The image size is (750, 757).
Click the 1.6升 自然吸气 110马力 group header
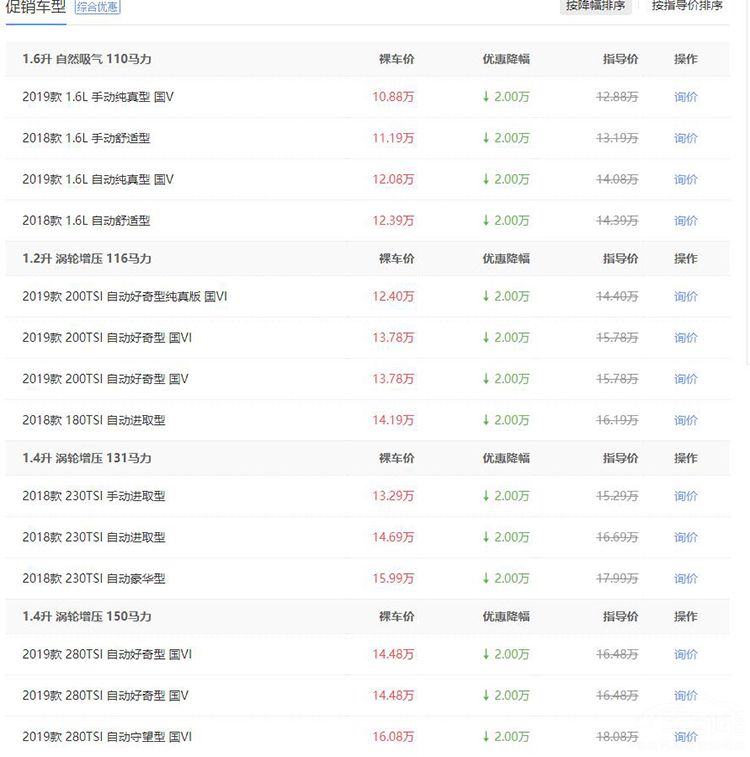tap(87, 59)
